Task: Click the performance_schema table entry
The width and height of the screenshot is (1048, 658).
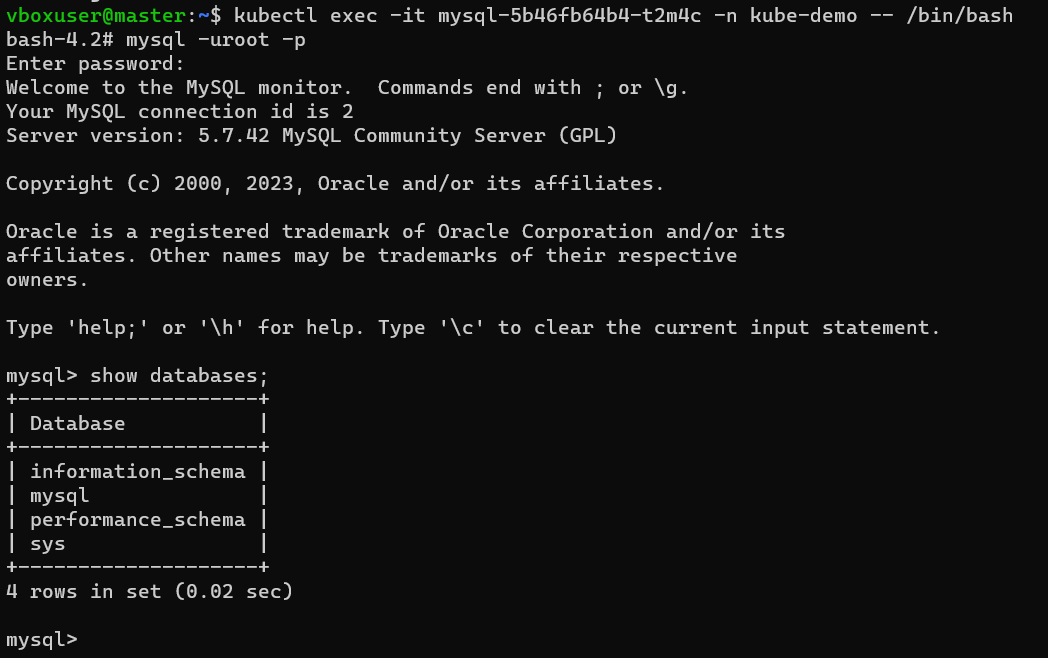Action: point(138,520)
